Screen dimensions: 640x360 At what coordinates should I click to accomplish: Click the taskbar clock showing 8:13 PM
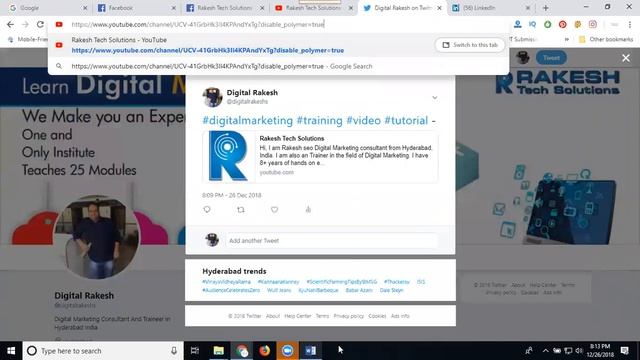tap(600, 351)
